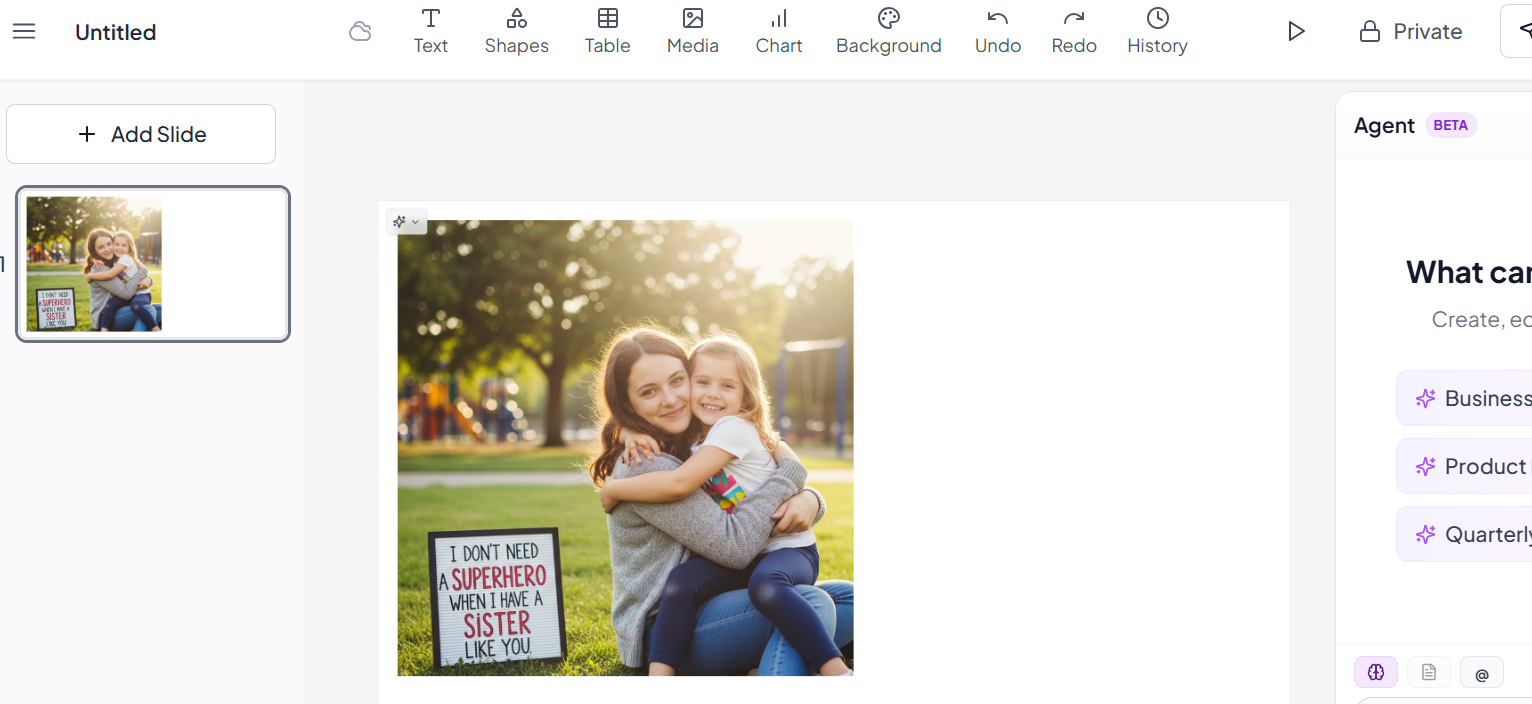
Task: Open the Background palette tool
Action: pyautogui.click(x=888, y=32)
